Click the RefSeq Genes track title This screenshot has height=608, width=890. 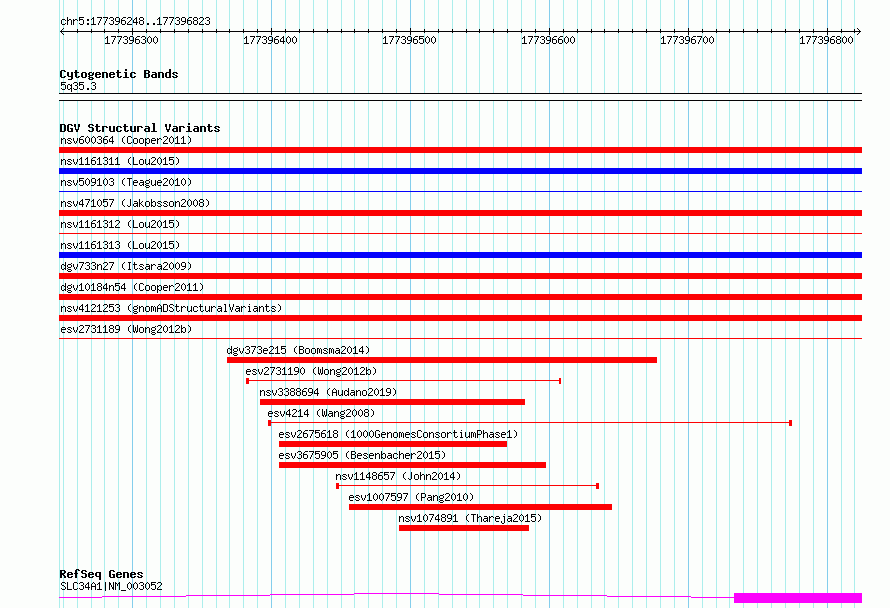(101, 574)
